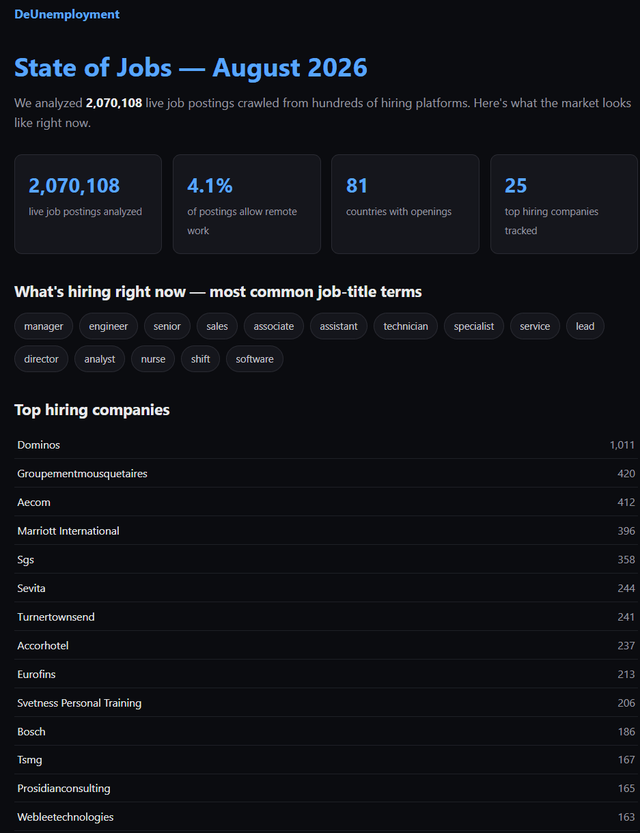Select the Groupementmousquetaires row
Screen dimensions: 640x833
click(x=326, y=474)
